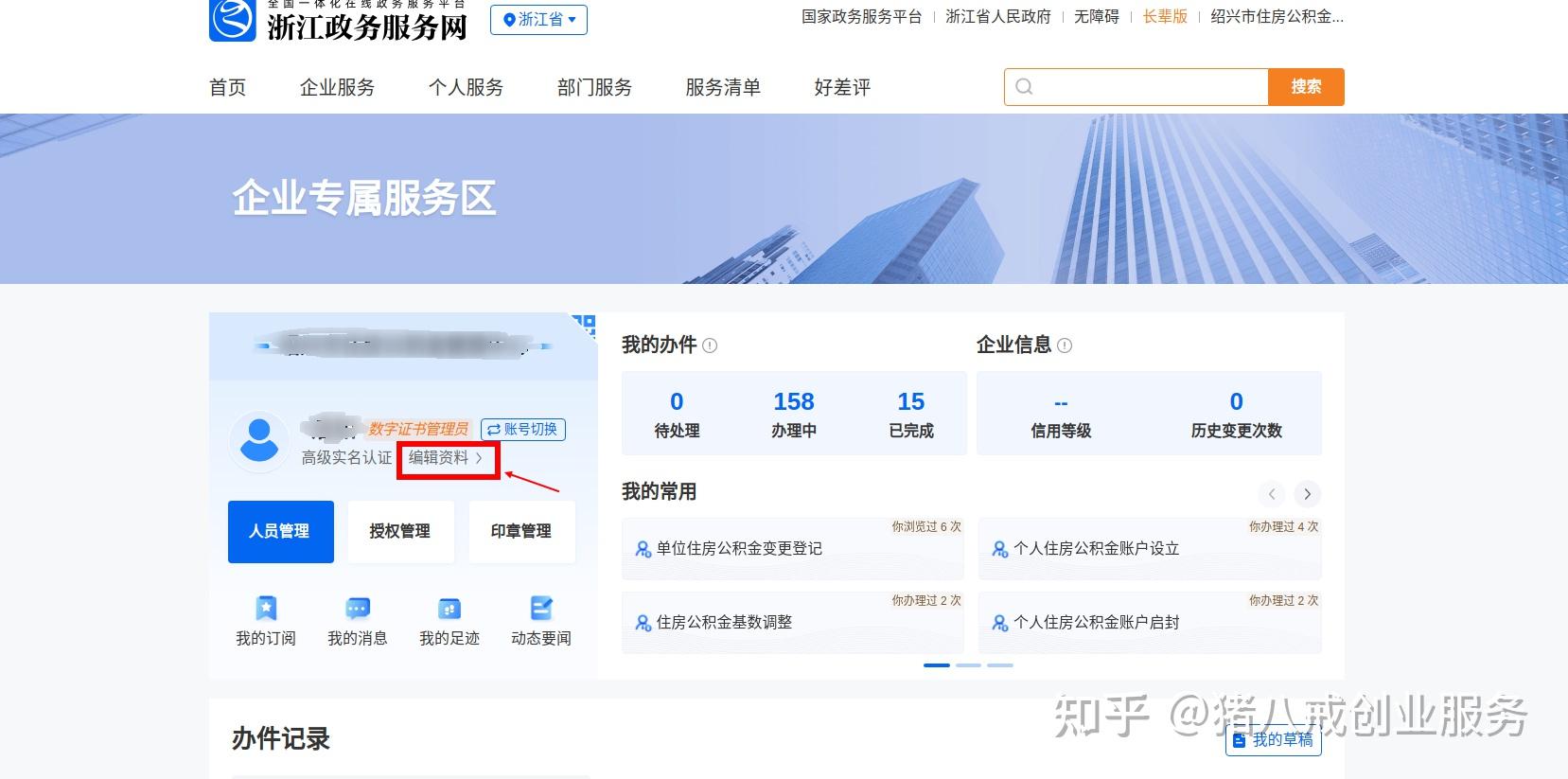
Task: Open 个人服务 navigation menu
Action: (466, 87)
